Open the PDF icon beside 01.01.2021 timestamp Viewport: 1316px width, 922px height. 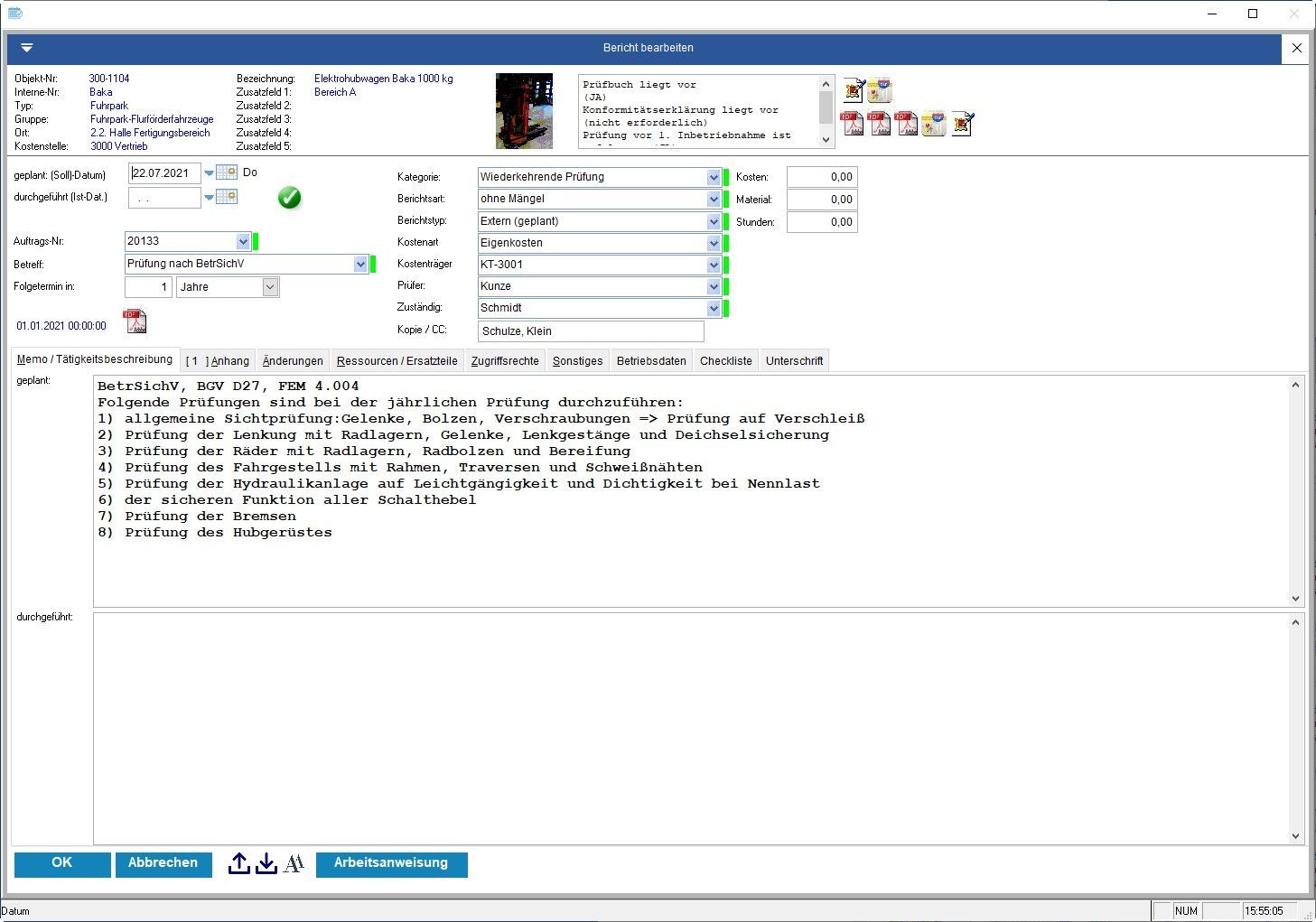click(135, 321)
